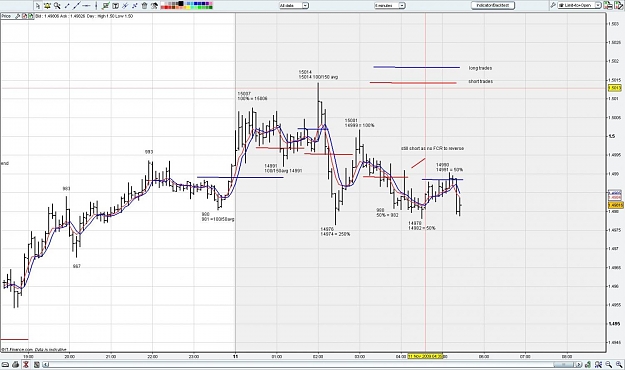Click the buy order icon at top right
Screen dimensions: 625x370
tap(607, 5)
